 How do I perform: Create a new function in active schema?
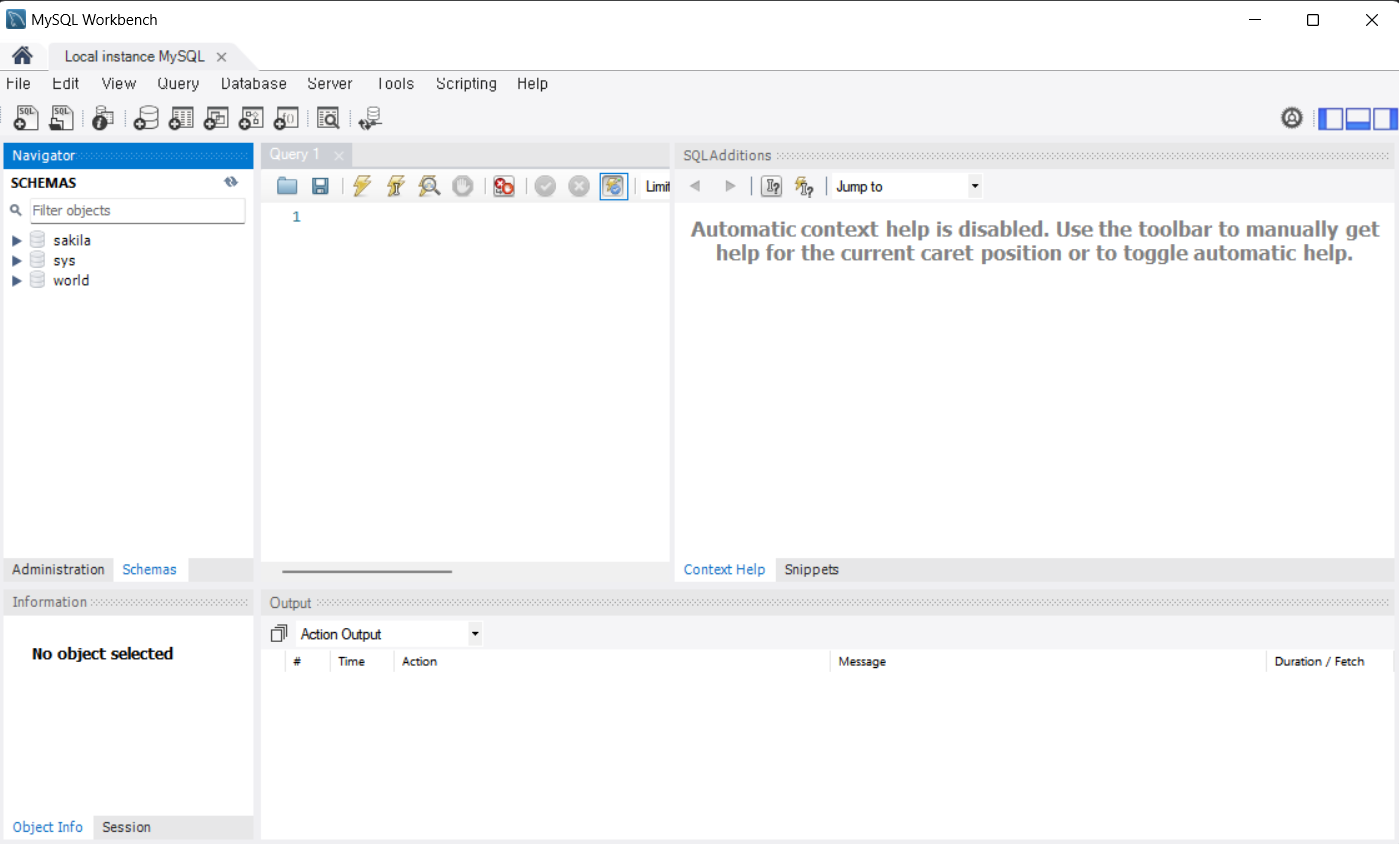click(286, 118)
